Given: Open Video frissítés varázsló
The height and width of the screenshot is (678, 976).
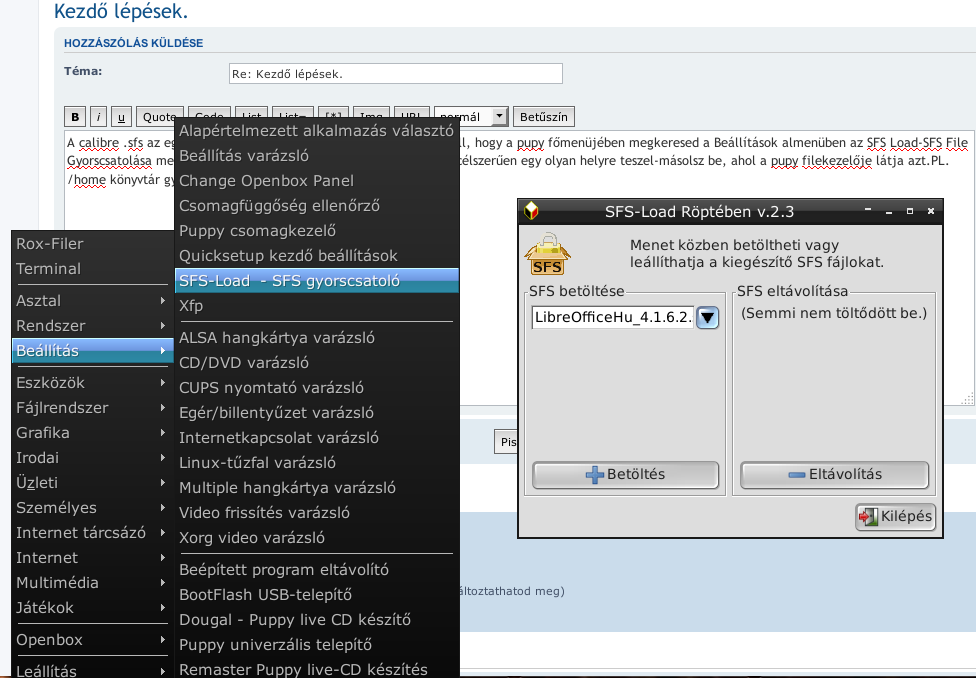Looking at the screenshot, I should tap(317, 512).
